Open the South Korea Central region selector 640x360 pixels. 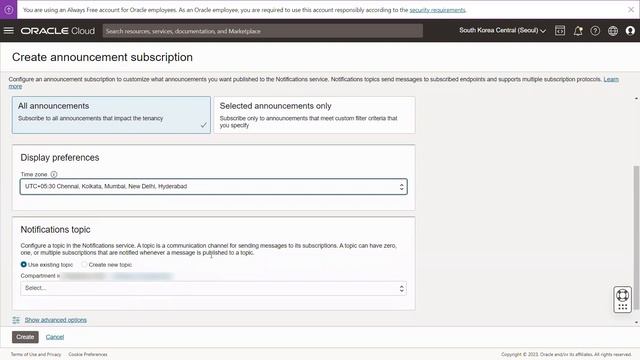point(502,31)
